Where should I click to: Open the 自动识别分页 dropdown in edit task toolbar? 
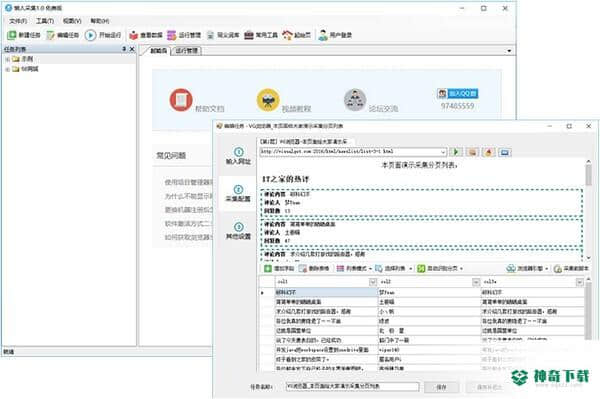pos(461,269)
